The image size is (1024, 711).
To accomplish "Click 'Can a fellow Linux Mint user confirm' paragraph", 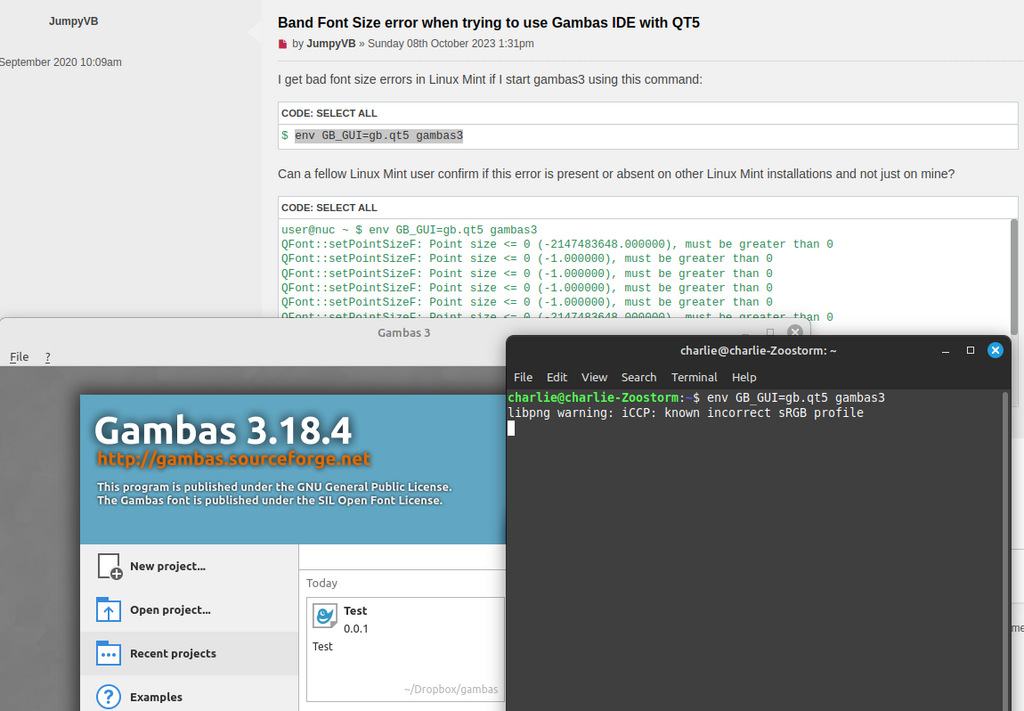I will [x=616, y=174].
